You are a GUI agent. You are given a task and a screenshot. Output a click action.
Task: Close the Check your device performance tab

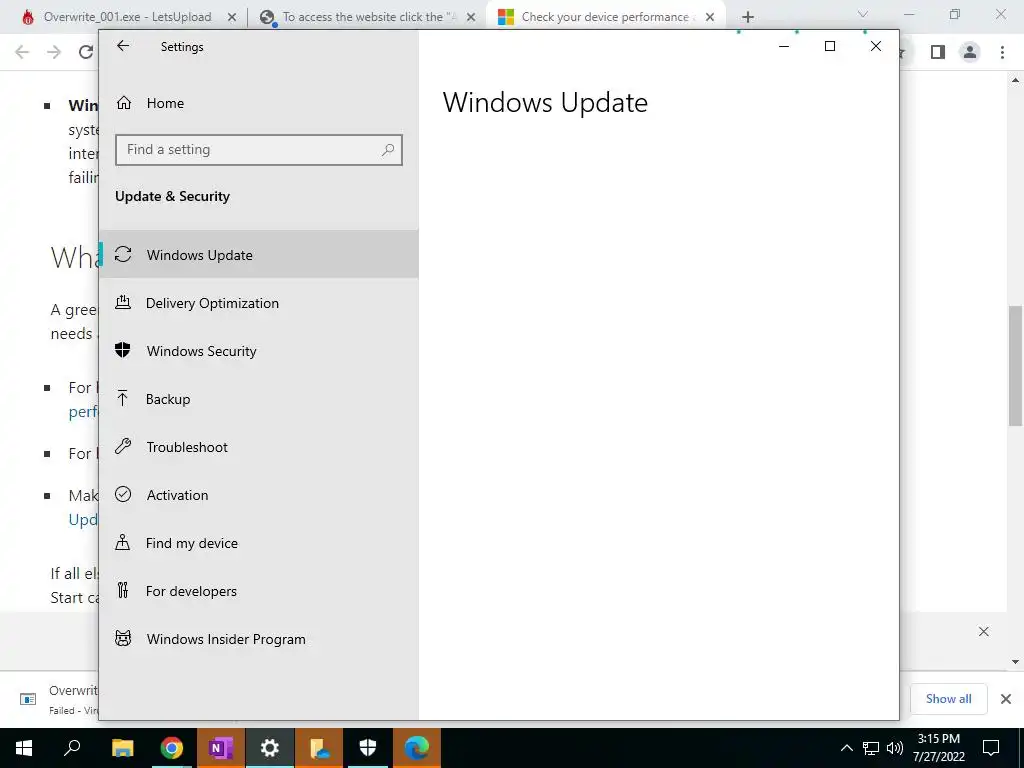tap(710, 18)
